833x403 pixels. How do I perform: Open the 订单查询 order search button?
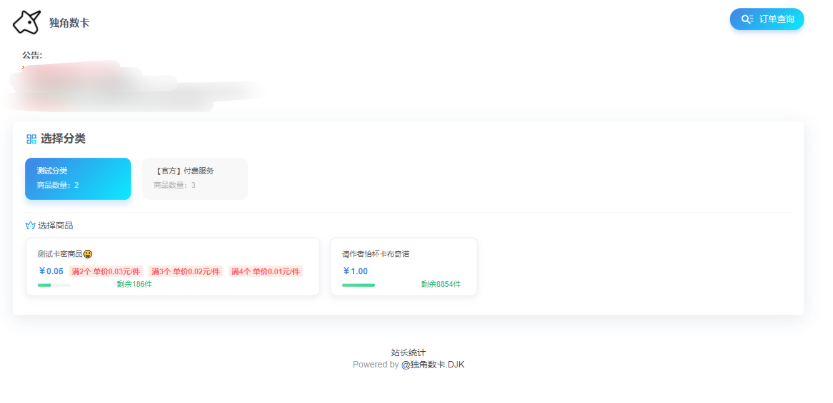pos(766,19)
